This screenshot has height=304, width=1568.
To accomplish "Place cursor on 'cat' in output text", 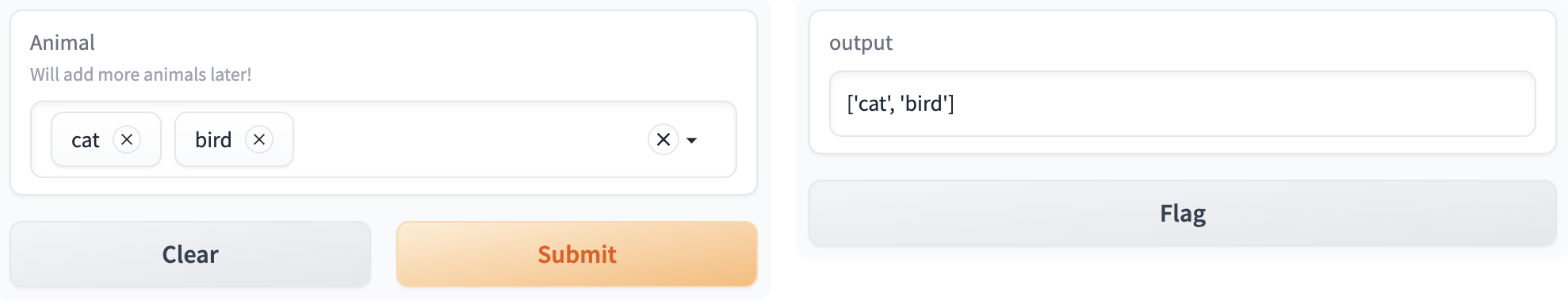I will tap(872, 104).
